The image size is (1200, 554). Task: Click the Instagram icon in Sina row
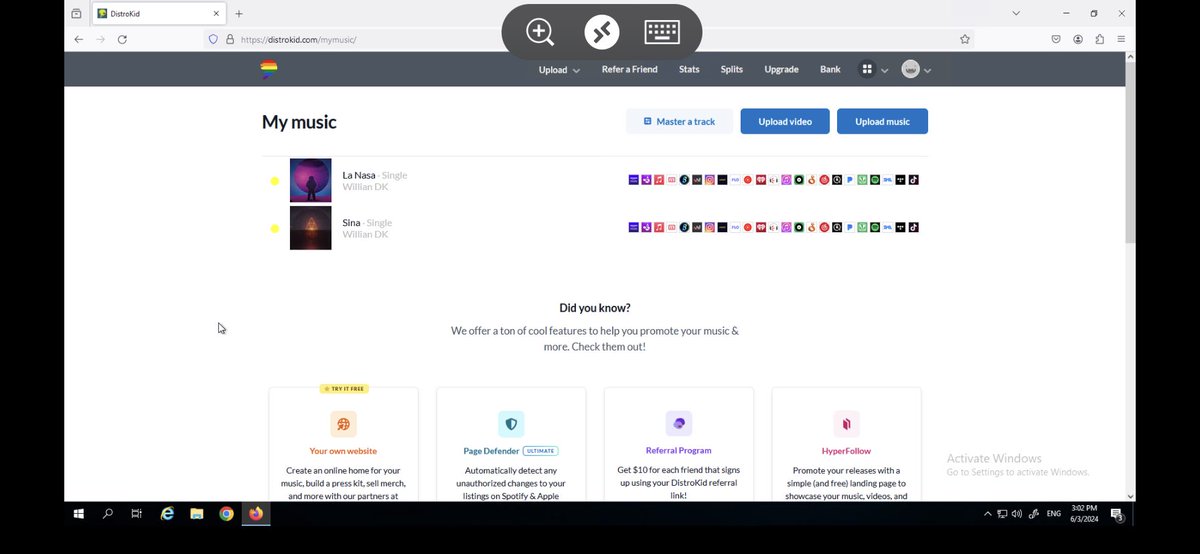(x=710, y=227)
